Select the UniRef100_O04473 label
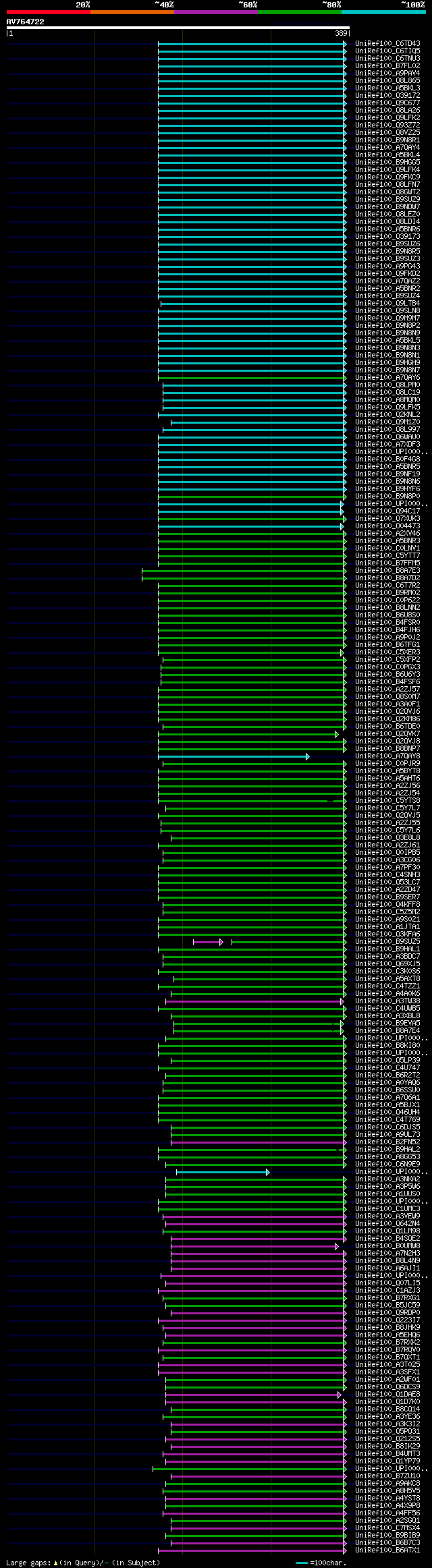 coord(387,526)
